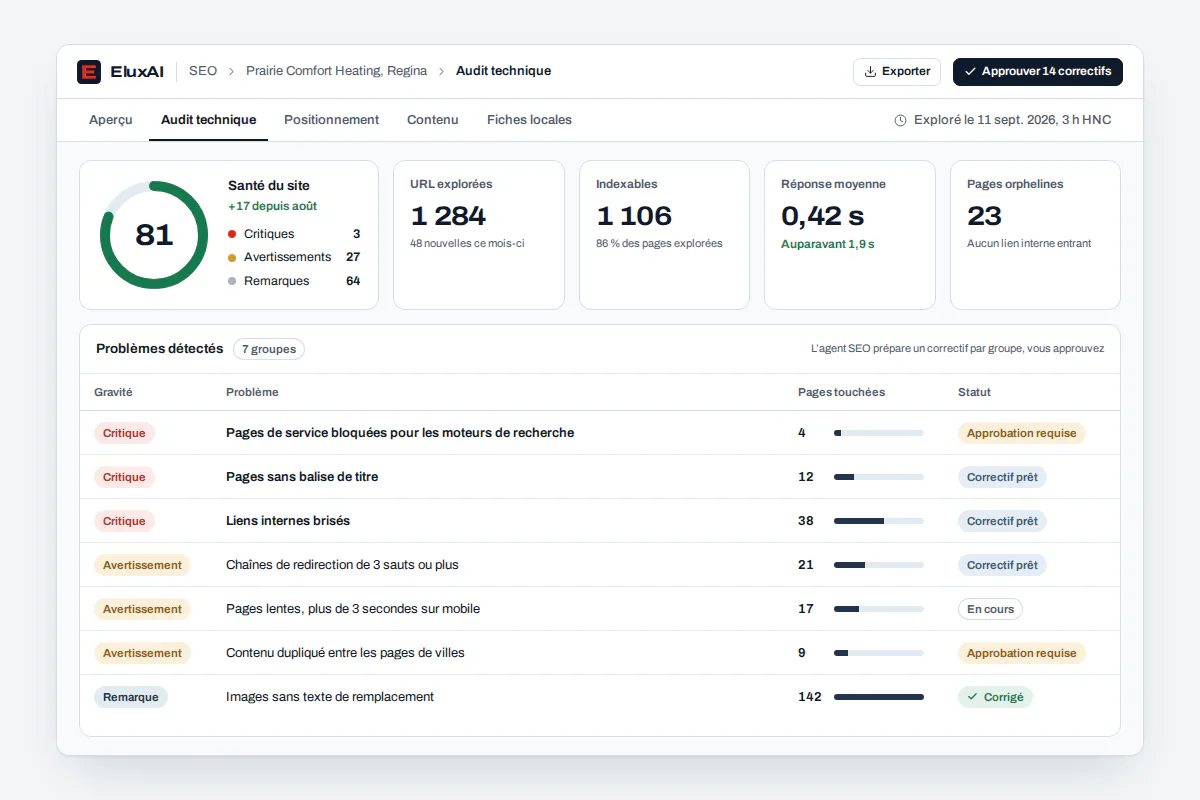Go to the Contenu tab
The width and height of the screenshot is (1200, 800).
[x=433, y=120]
